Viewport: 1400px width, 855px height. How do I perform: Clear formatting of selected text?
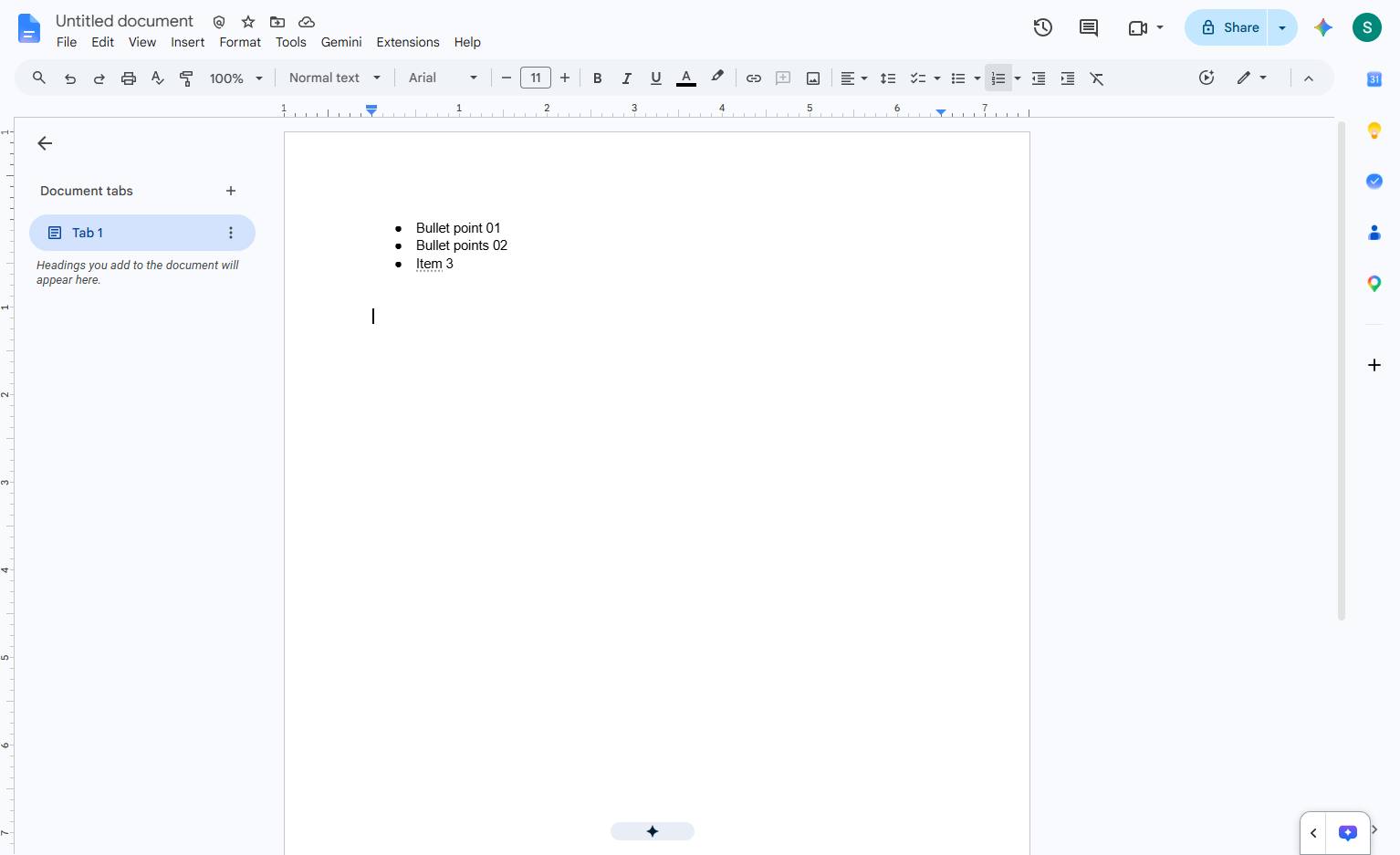1097,78
